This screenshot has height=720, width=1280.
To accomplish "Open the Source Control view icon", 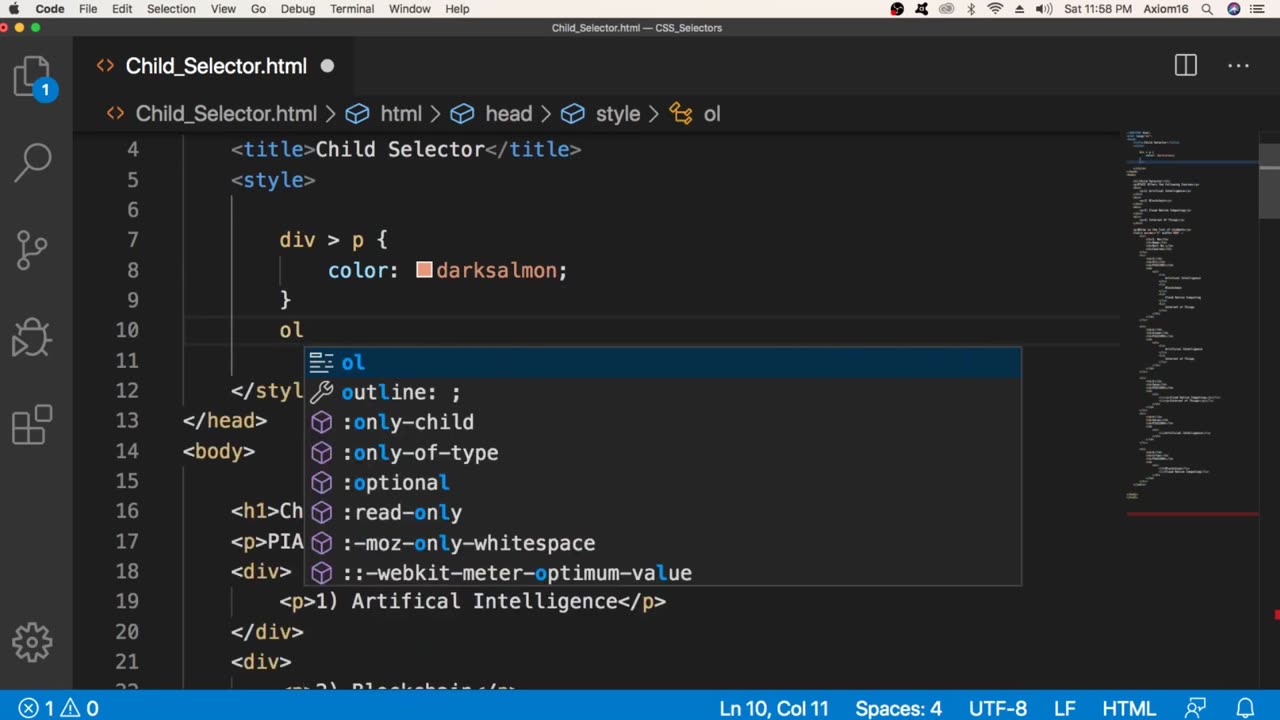I will [x=32, y=250].
